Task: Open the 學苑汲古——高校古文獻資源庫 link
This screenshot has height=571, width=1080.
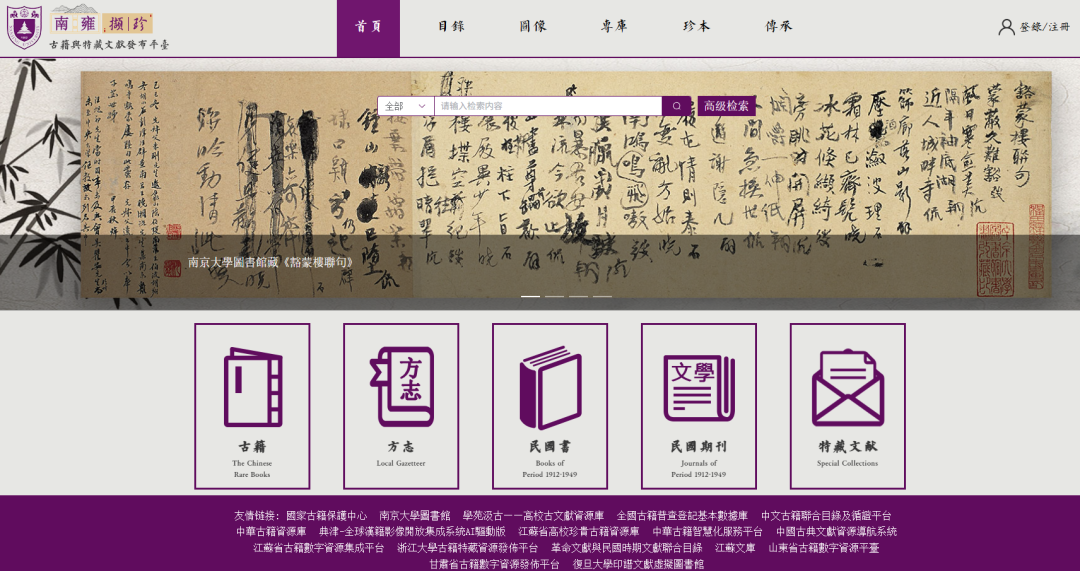Action: (x=533, y=515)
